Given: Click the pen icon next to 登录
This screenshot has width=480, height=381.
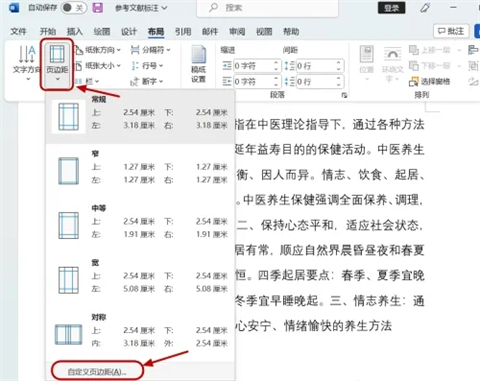Looking at the screenshot, I should 425,8.
